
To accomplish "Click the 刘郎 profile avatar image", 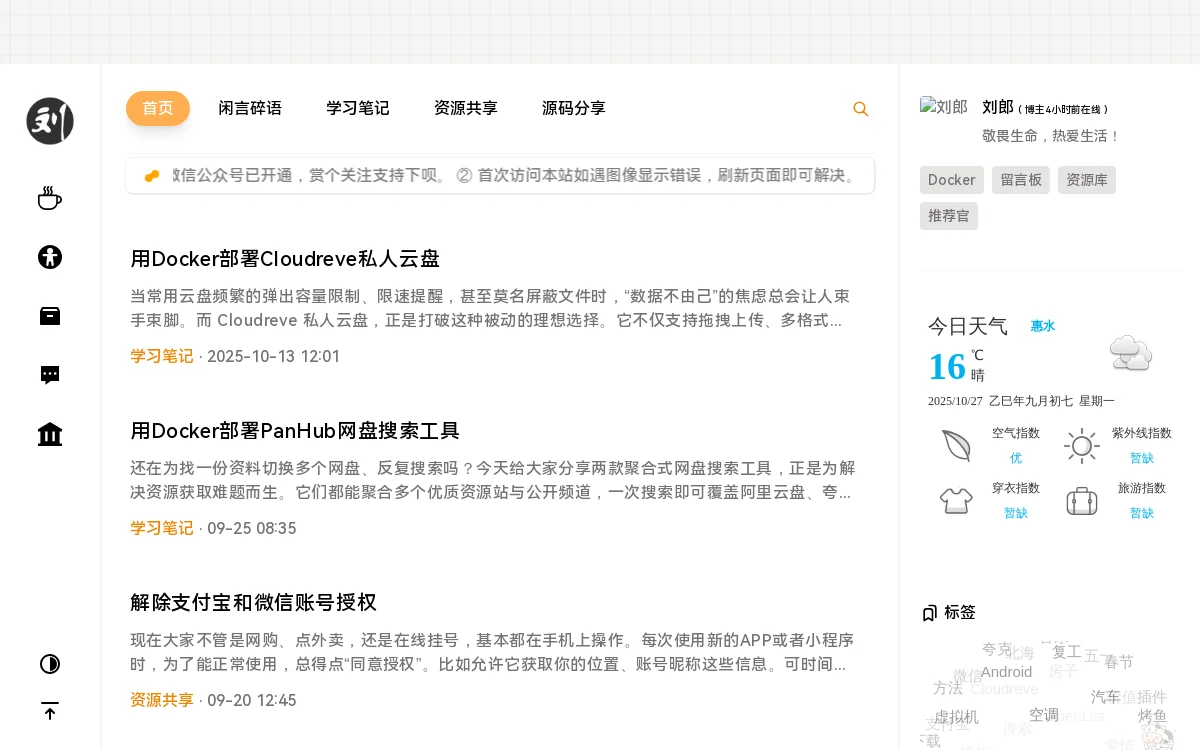I will [x=944, y=107].
